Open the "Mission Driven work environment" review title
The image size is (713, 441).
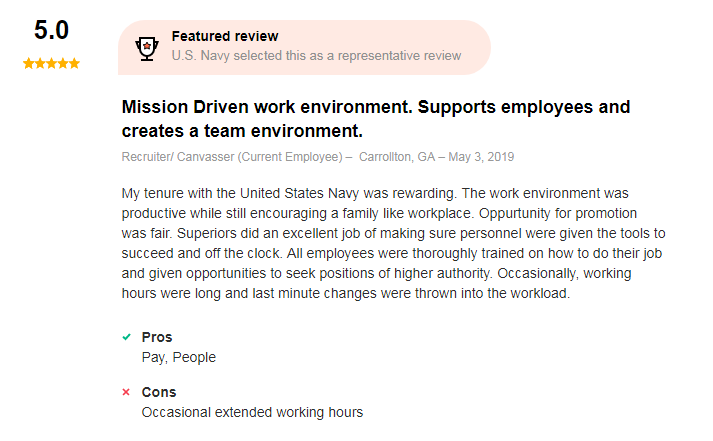click(x=375, y=118)
